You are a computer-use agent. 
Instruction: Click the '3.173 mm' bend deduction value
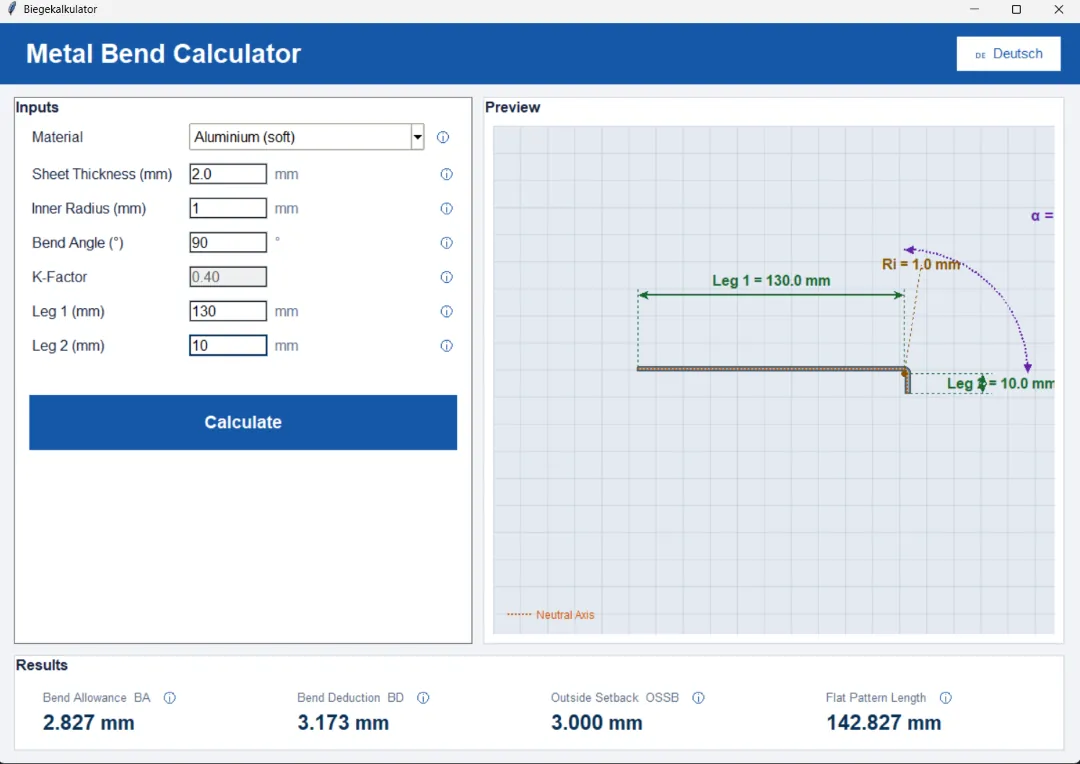coord(343,723)
